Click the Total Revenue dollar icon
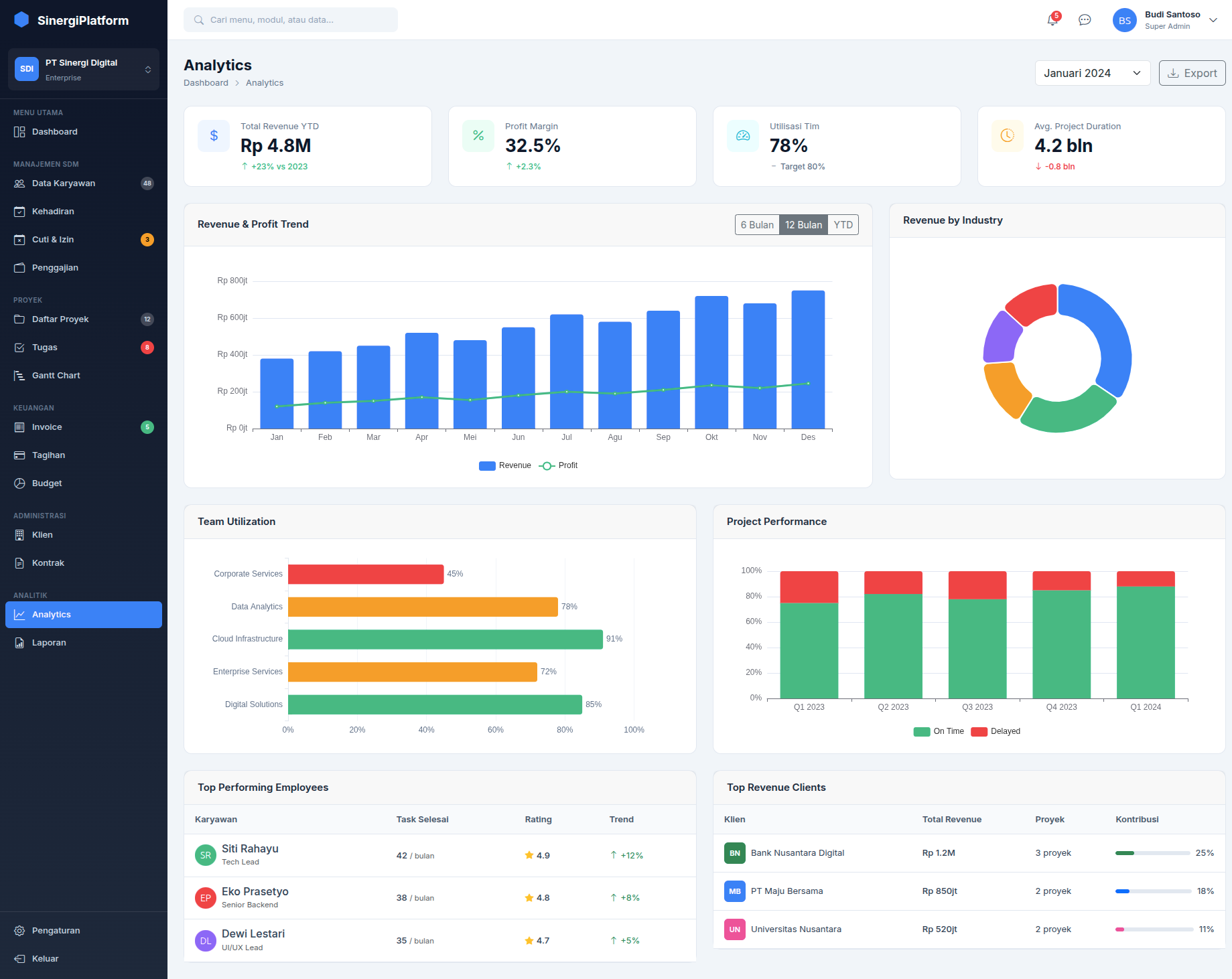The width and height of the screenshot is (1232, 979). pos(214,136)
